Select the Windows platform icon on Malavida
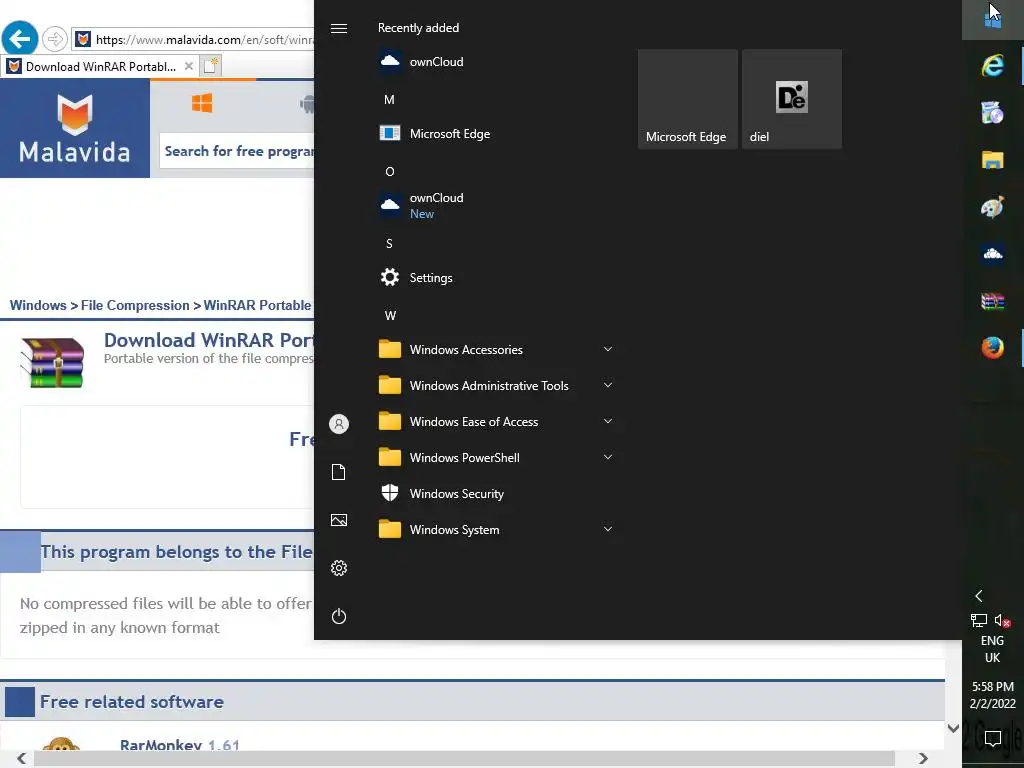1024x768 pixels. (202, 103)
